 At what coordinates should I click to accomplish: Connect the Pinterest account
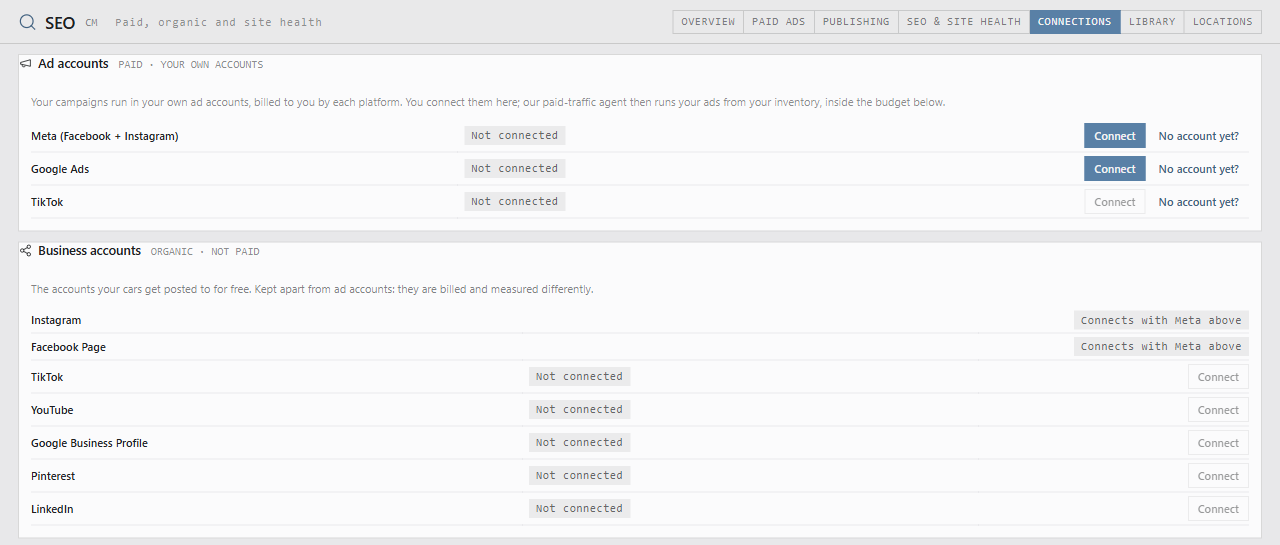1218,476
